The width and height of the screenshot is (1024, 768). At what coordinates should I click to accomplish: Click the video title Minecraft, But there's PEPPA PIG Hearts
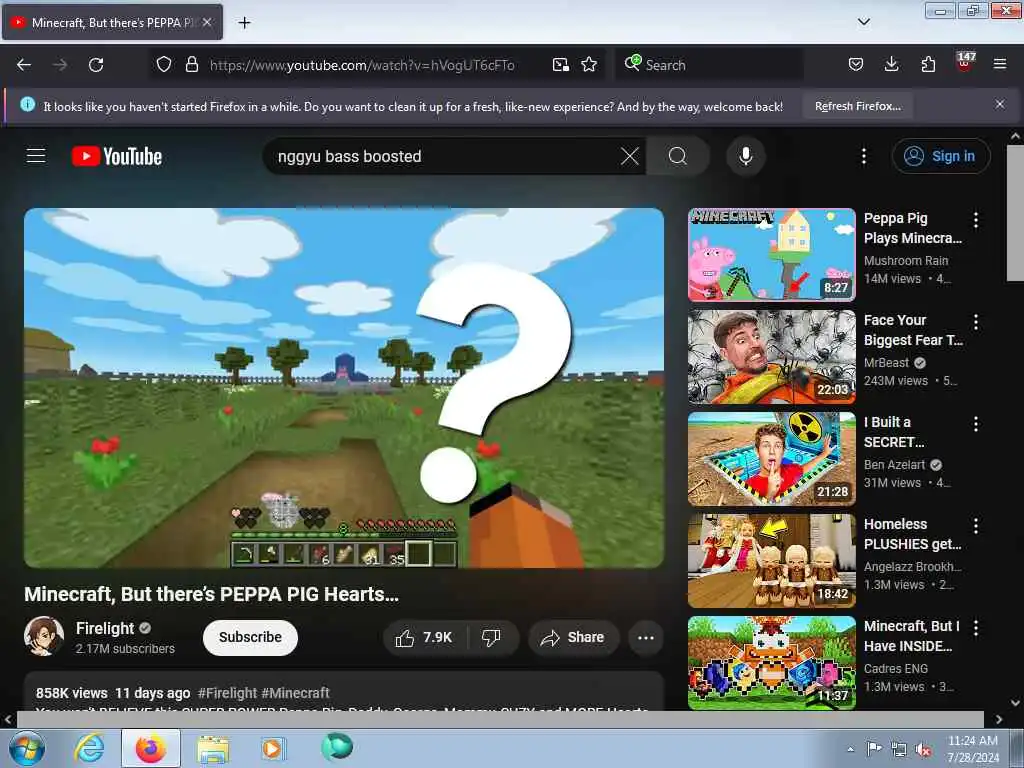tap(212, 594)
